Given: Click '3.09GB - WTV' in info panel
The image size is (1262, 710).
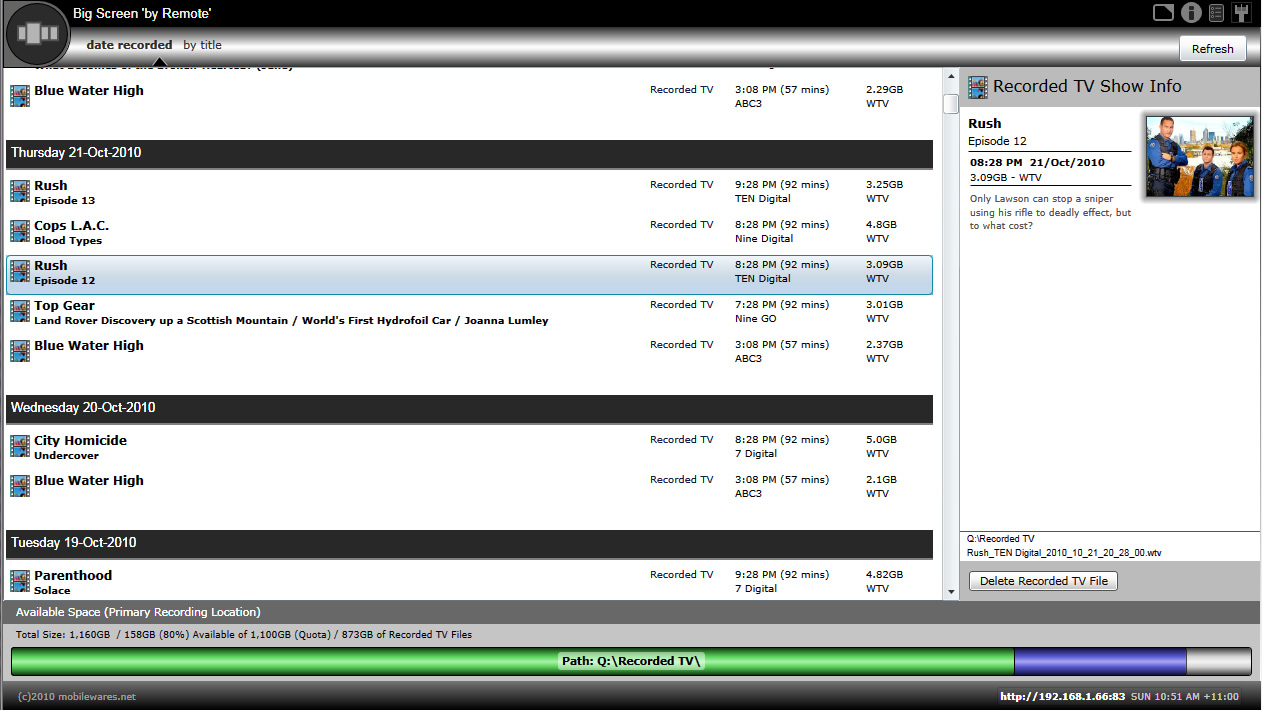Looking at the screenshot, I should (1005, 178).
